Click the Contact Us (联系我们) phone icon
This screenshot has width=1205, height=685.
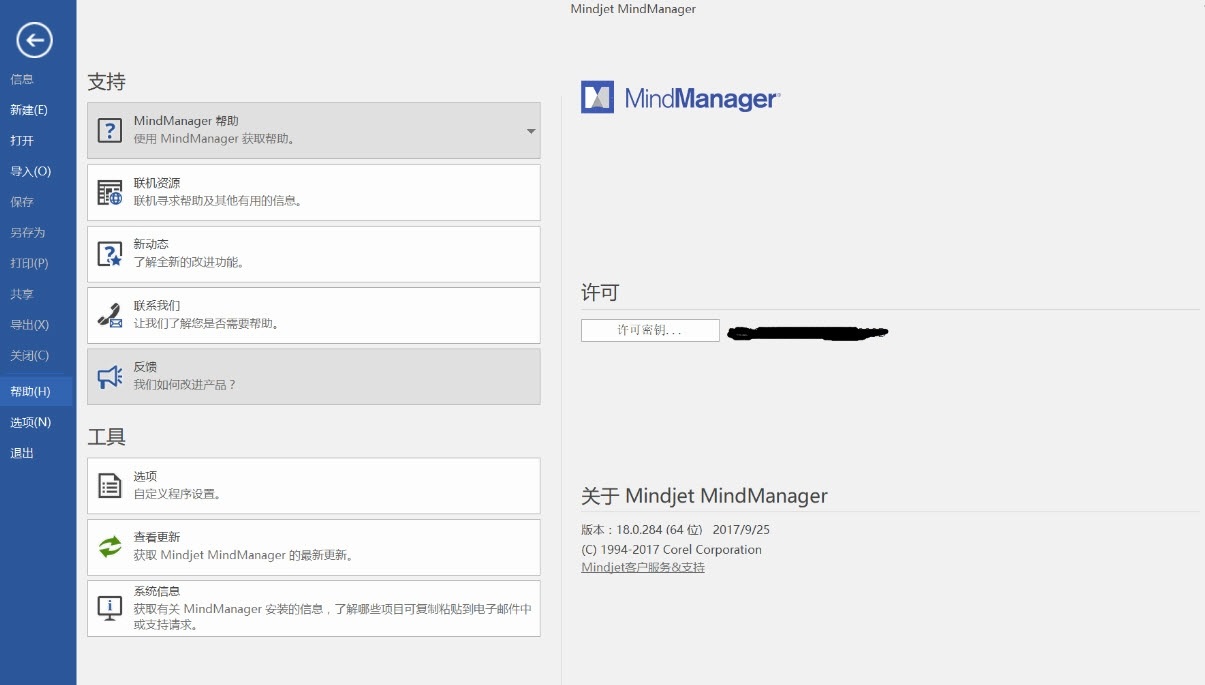tap(109, 315)
